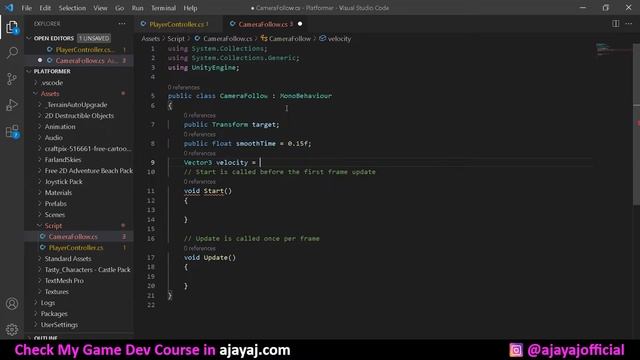Open the View menu
Image resolution: width=640 pixels, height=360 pixels.
100,8
